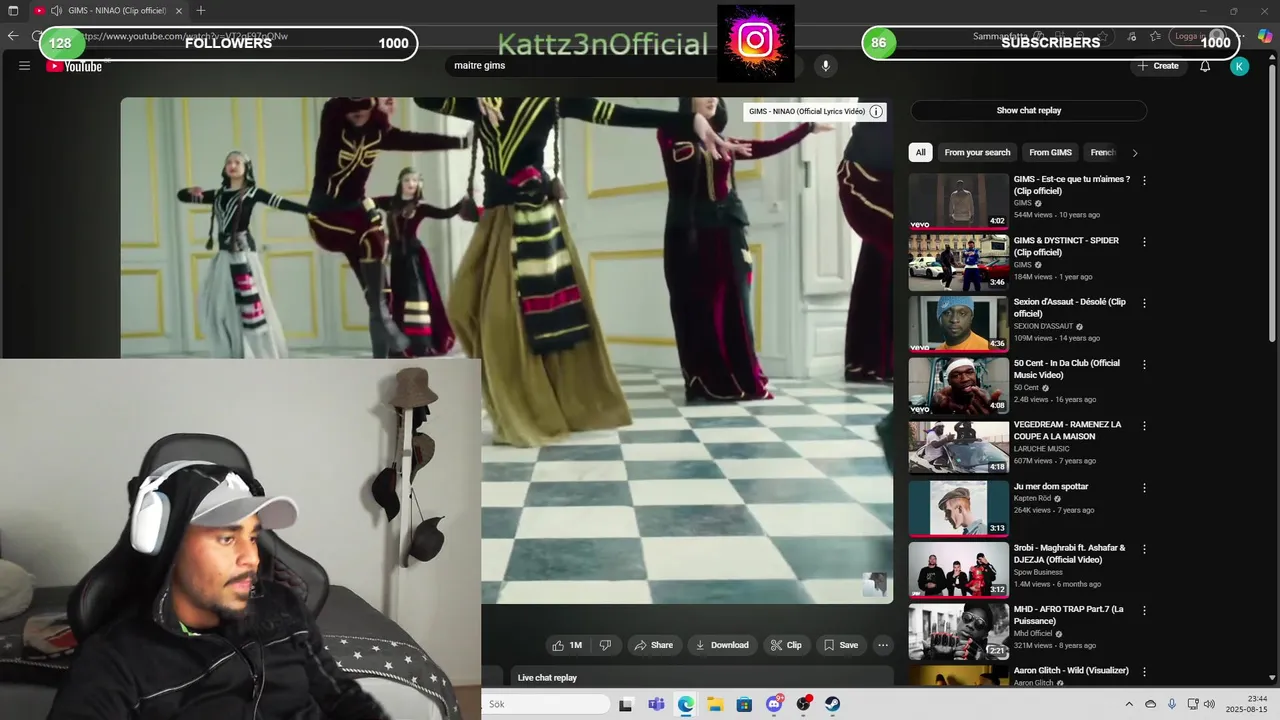Dislike the video

tap(605, 645)
